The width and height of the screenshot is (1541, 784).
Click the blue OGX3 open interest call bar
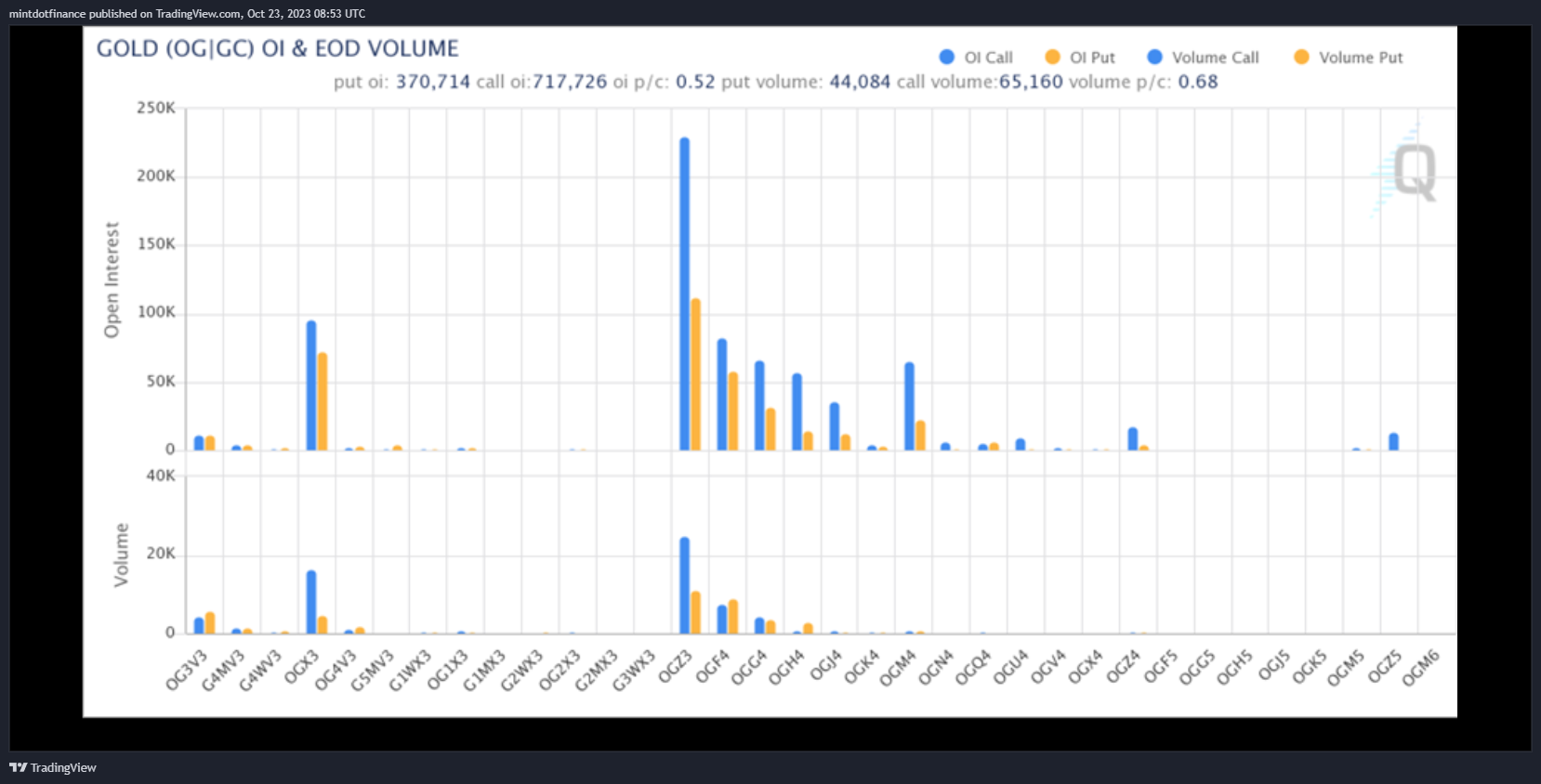click(311, 386)
